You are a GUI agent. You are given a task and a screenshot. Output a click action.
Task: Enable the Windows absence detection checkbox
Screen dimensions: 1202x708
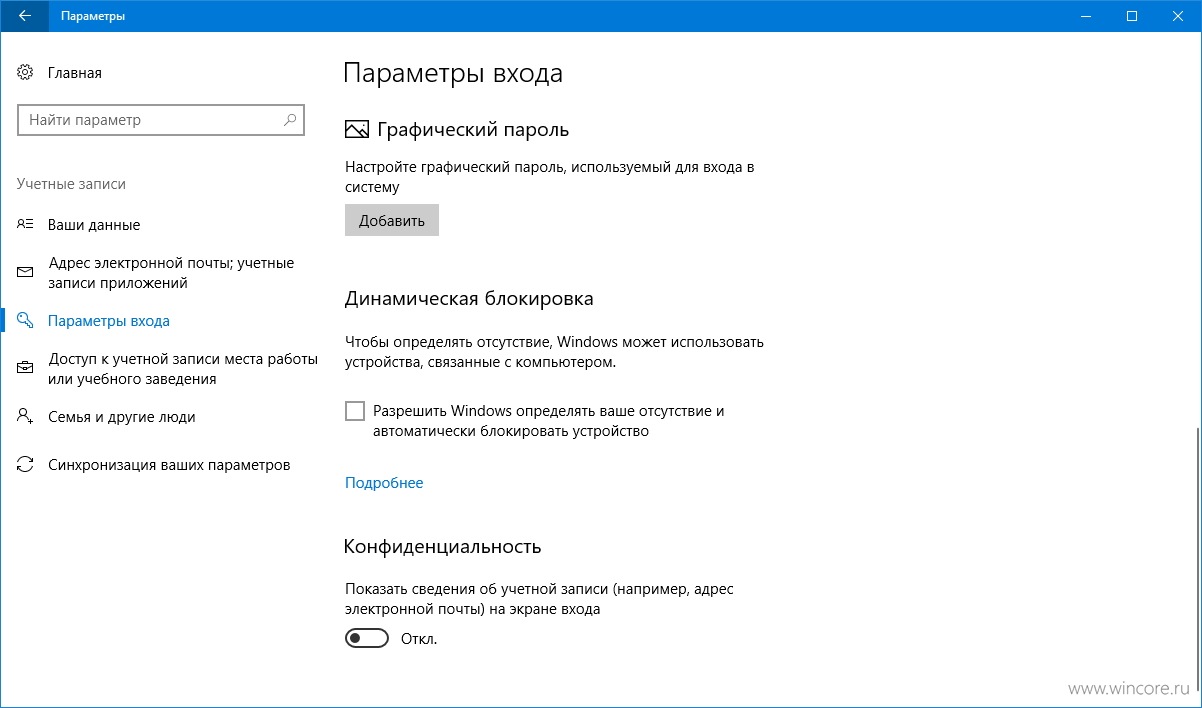click(355, 411)
